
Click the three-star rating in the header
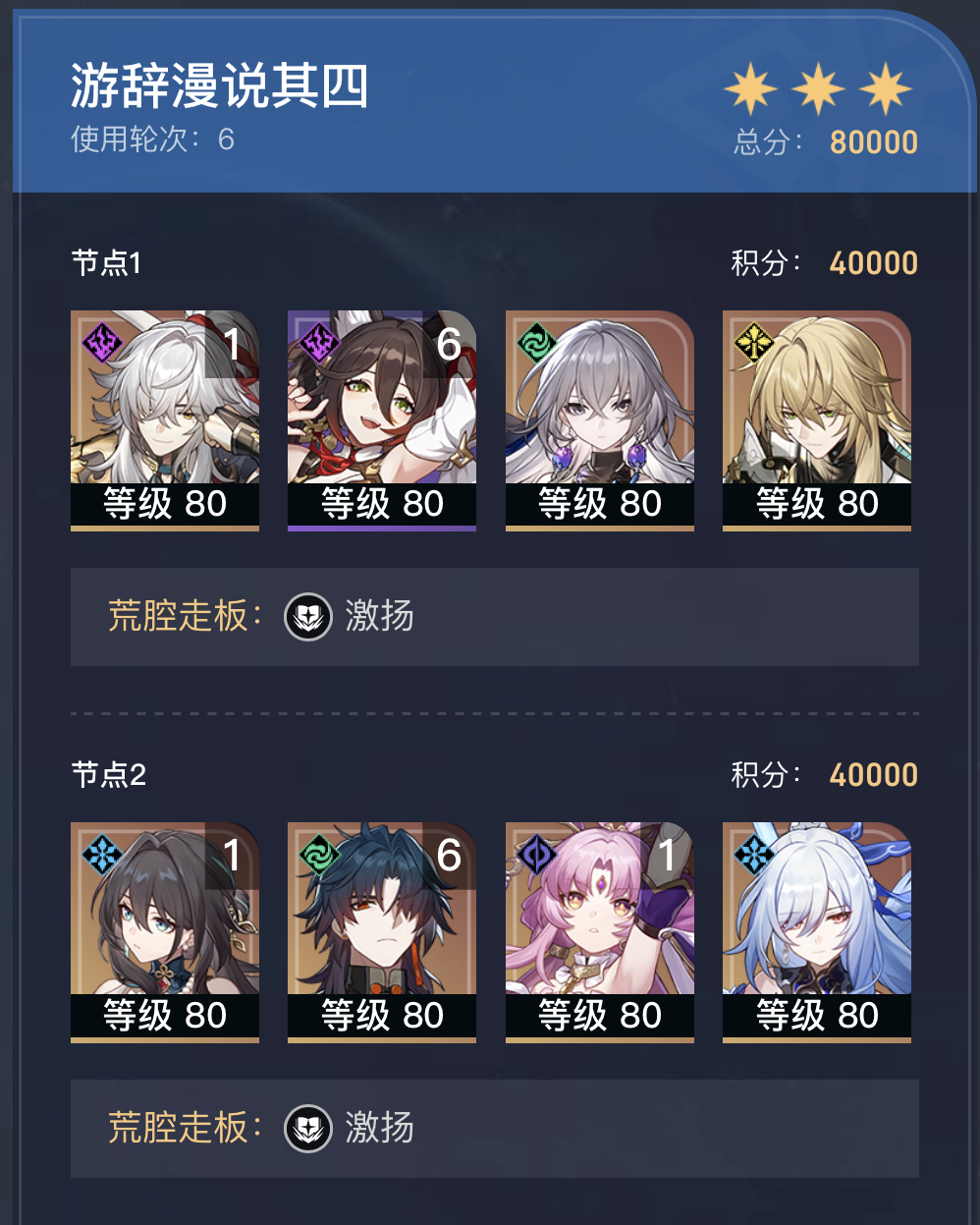pos(818,89)
